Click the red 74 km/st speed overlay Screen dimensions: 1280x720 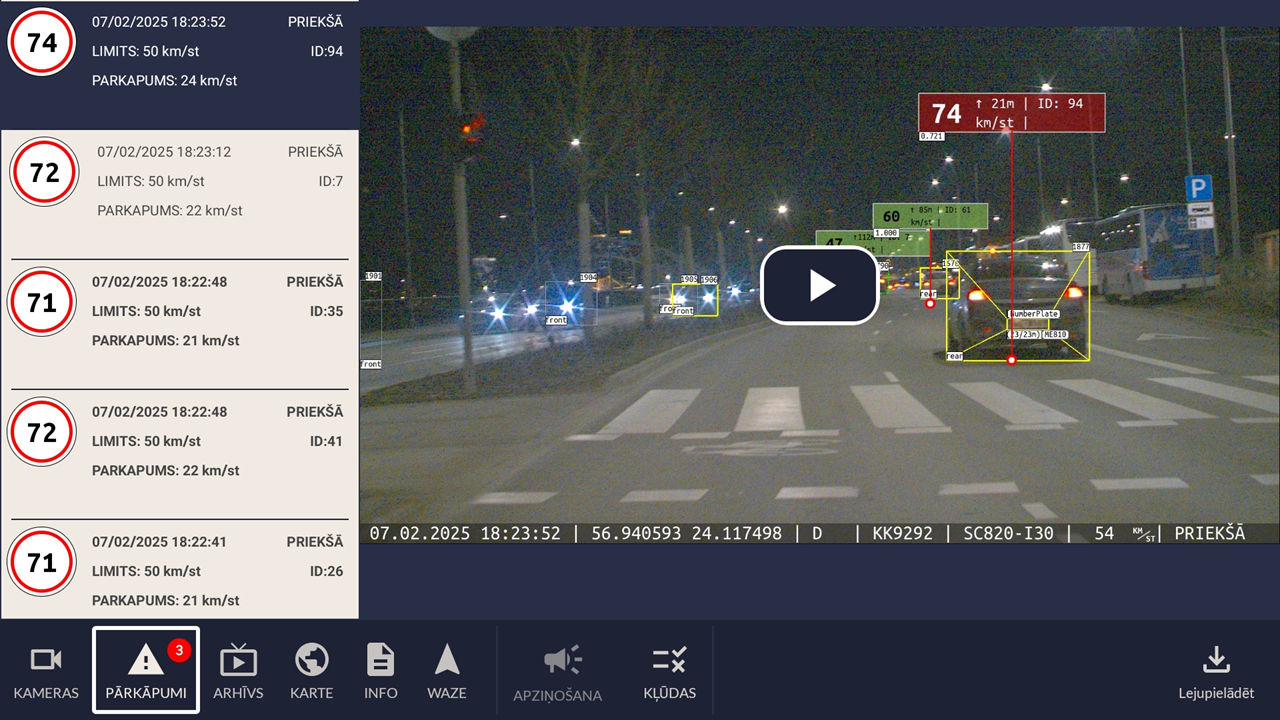[x=1011, y=113]
